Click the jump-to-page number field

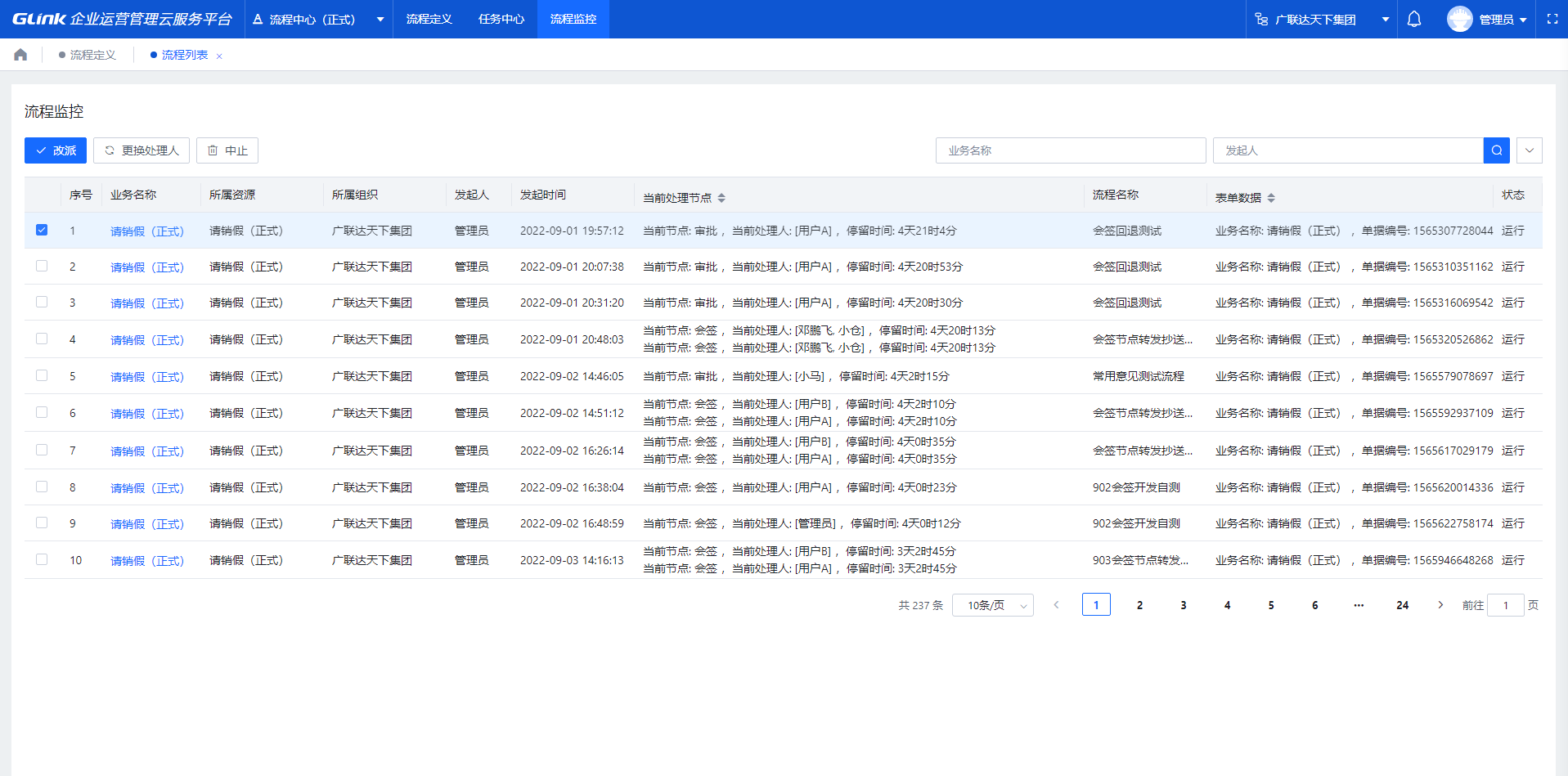[x=1506, y=605]
